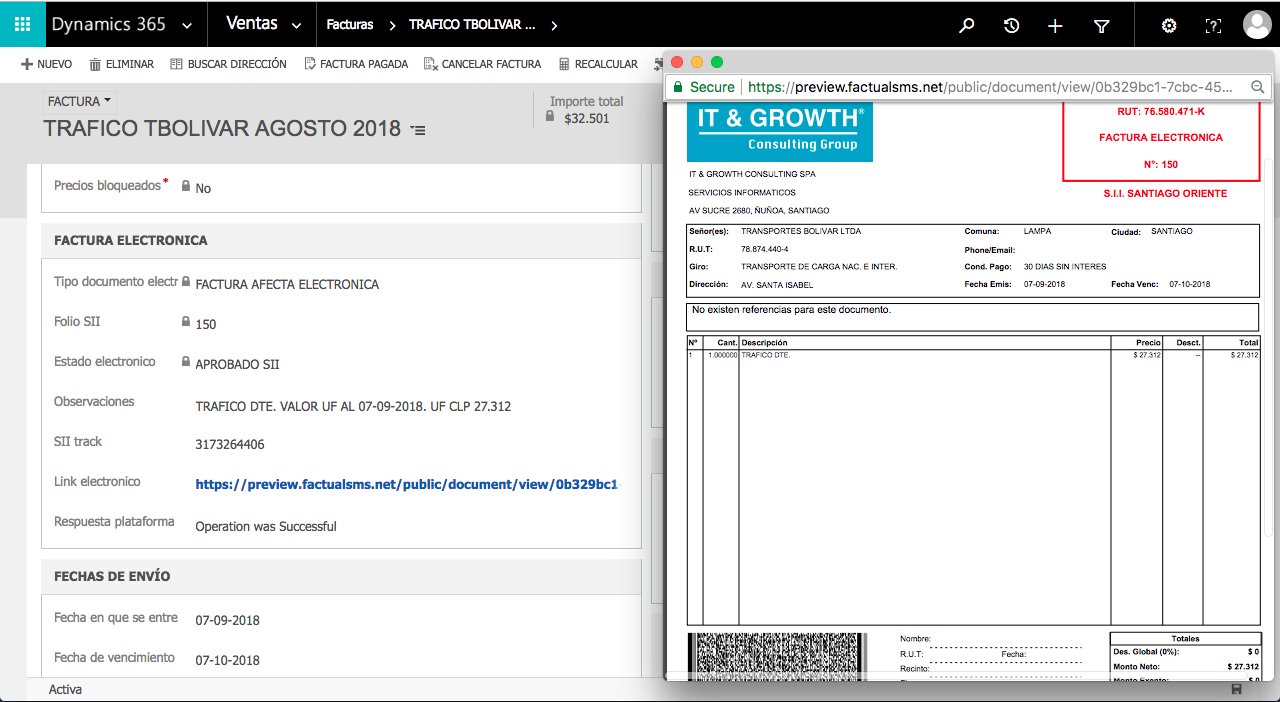The width and height of the screenshot is (1280, 702).
Task: Click BUSCAR DIRECCIÓN command
Action: (228, 64)
